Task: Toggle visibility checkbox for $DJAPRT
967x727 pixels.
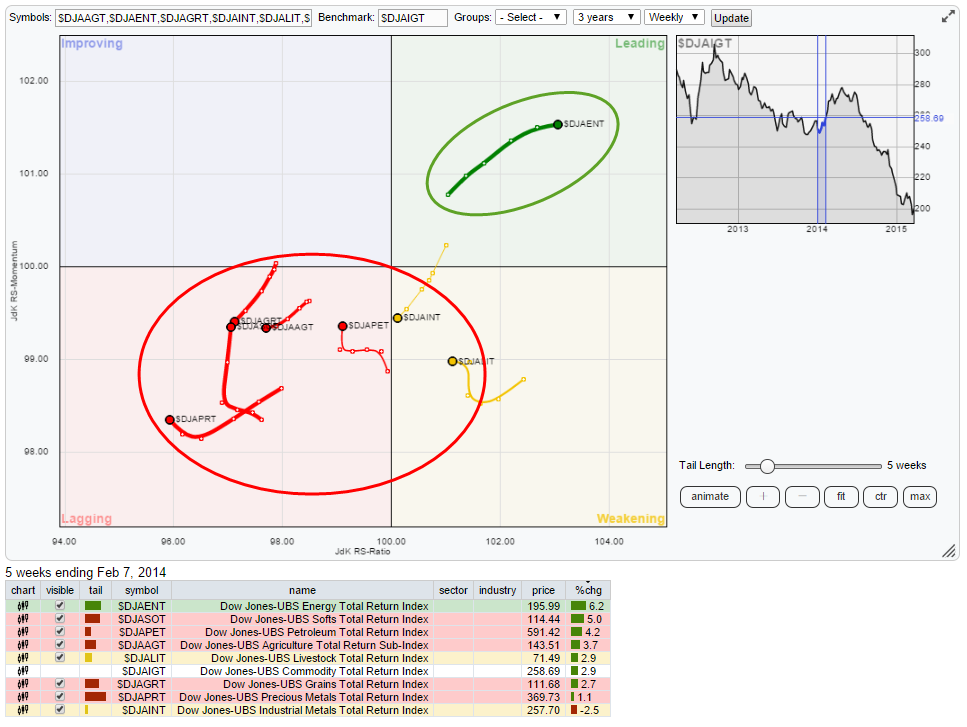Action: coord(60,696)
